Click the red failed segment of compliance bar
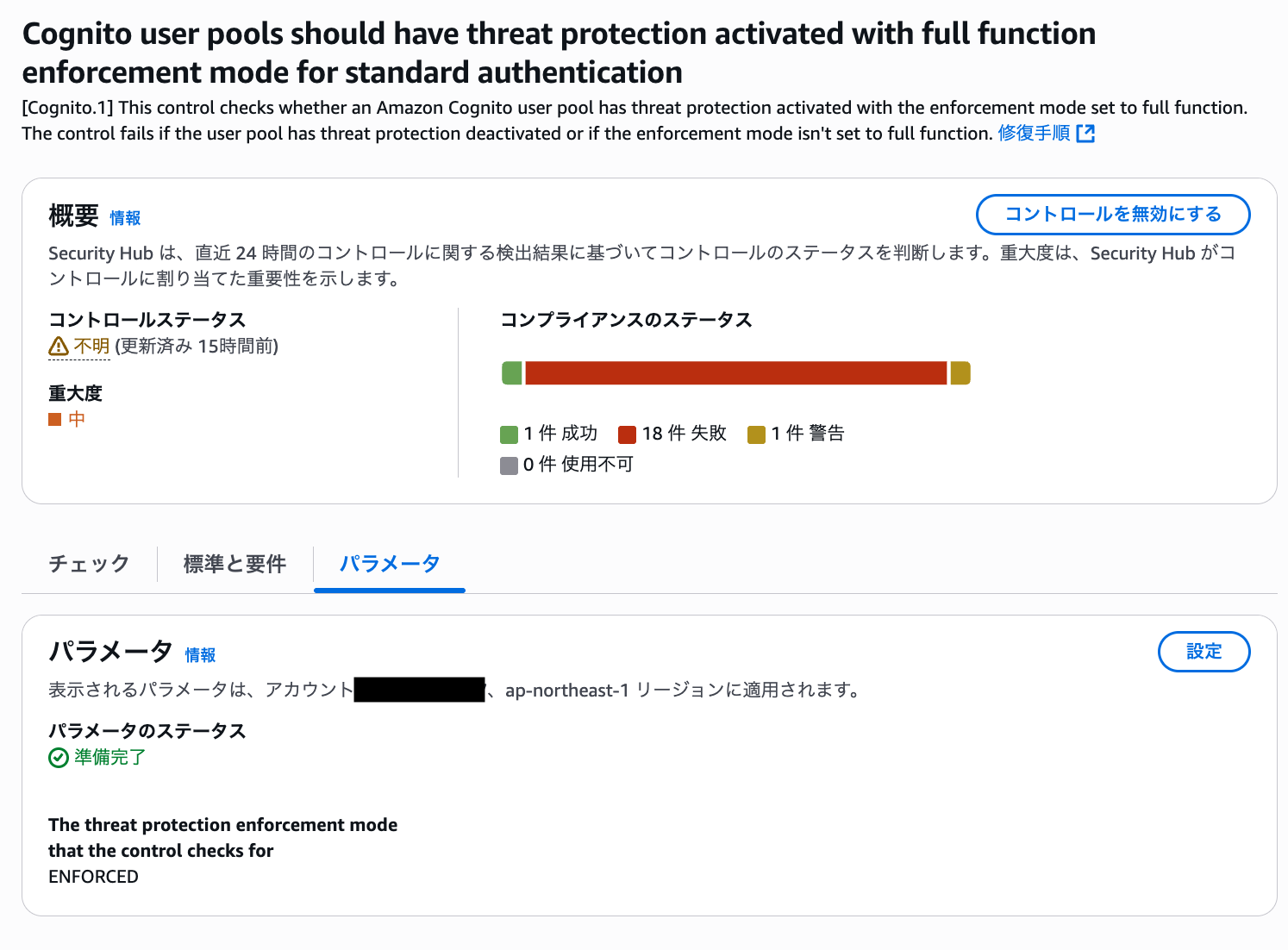Screen dimensions: 1288x950 click(x=736, y=373)
